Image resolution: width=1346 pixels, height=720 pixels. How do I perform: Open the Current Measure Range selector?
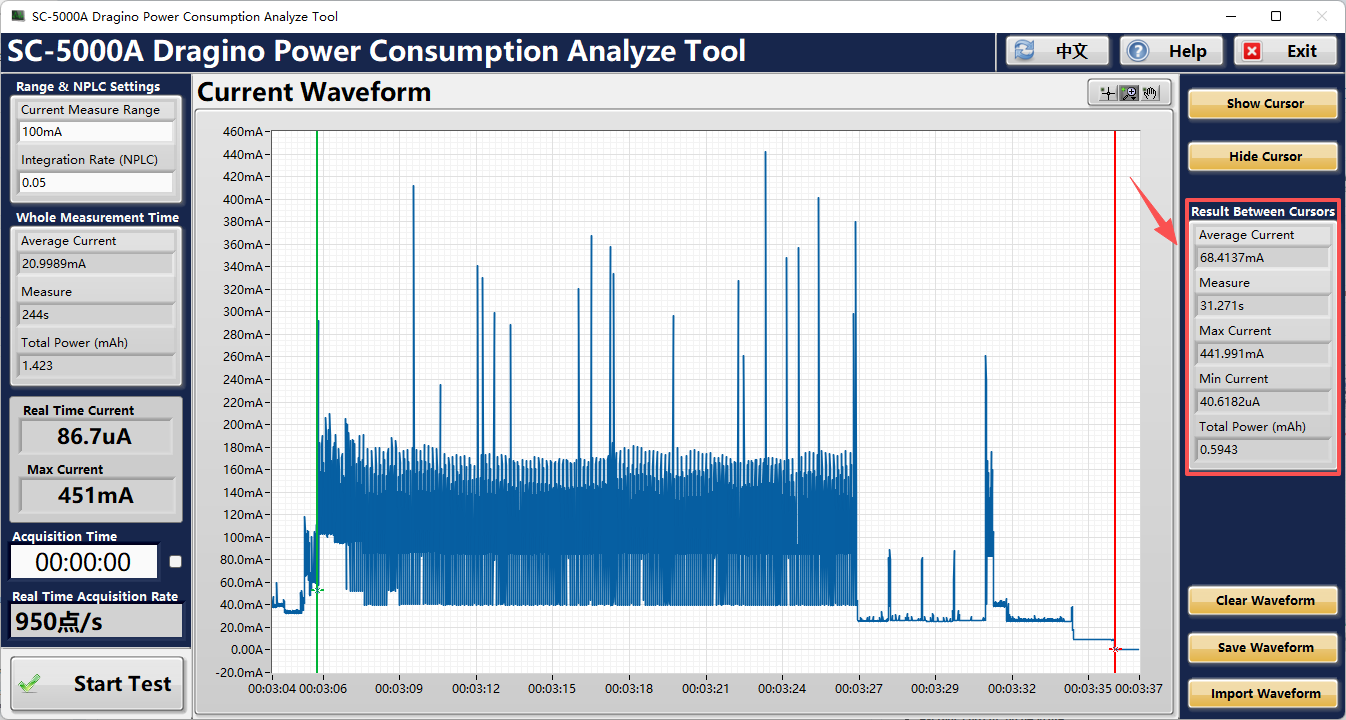(96, 132)
